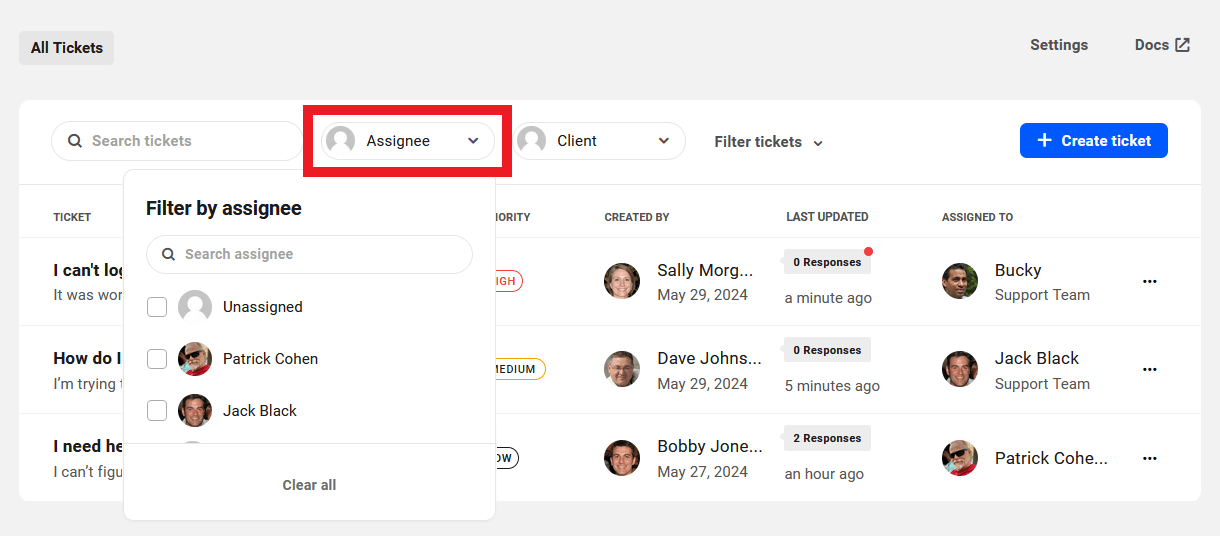The width and height of the screenshot is (1220, 536).
Task: Focus the Search assignee input field
Action: tap(320, 254)
